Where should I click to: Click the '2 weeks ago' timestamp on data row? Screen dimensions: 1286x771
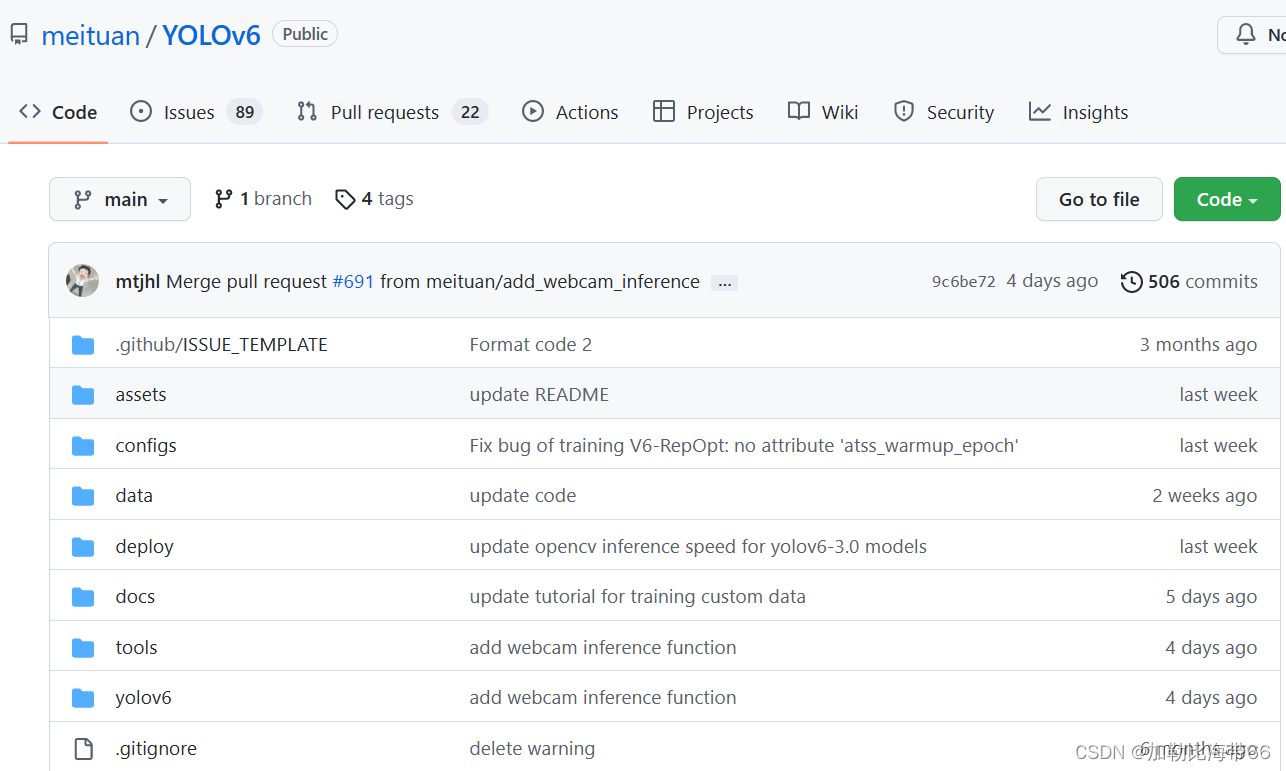coord(1204,496)
